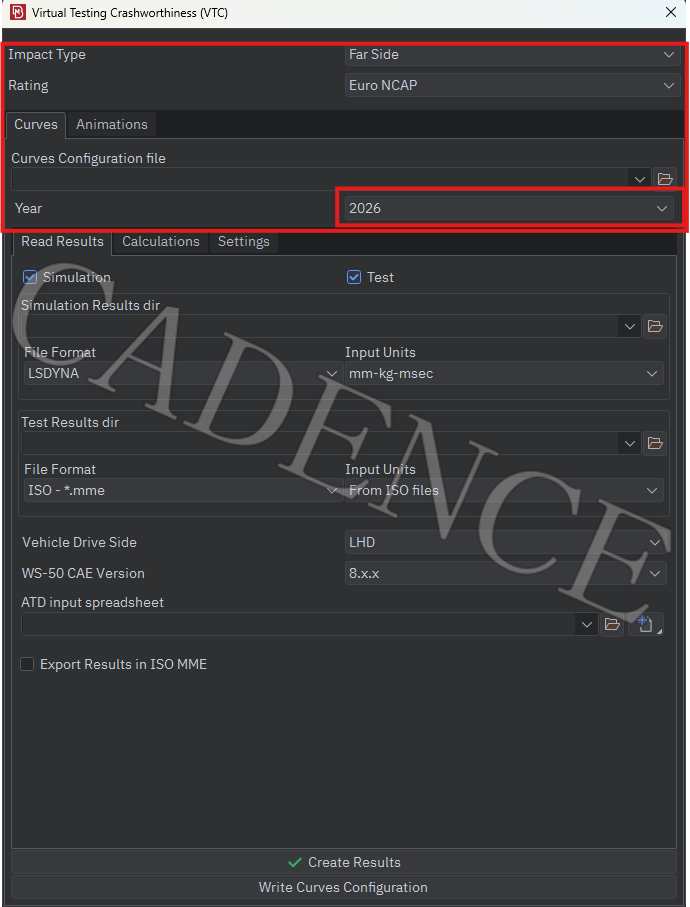Click the Create Results button
The height and width of the screenshot is (907, 690).
click(344, 862)
